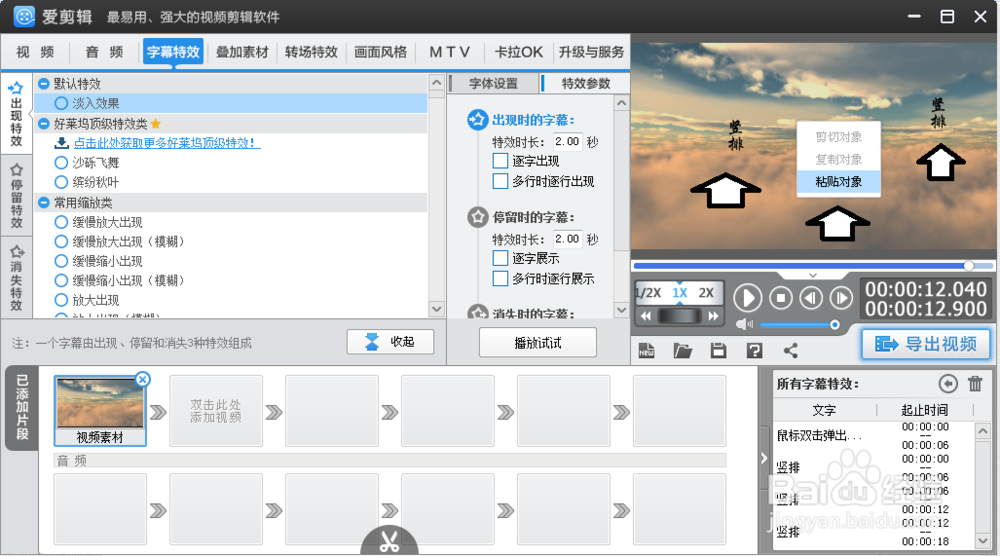Click 播放试试 button
The height and width of the screenshot is (556, 1000).
tap(538, 343)
